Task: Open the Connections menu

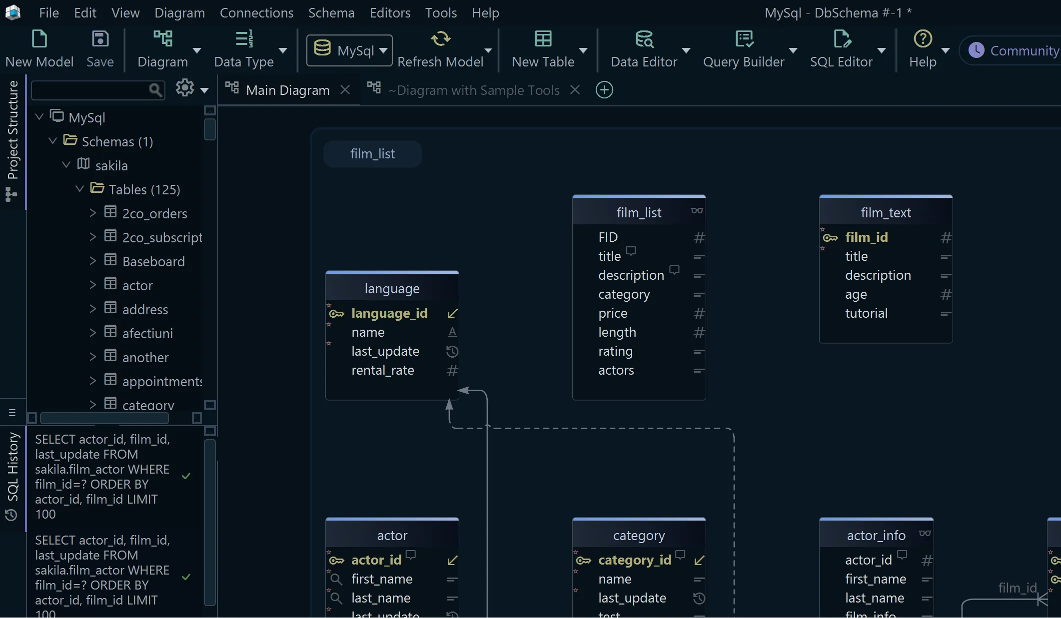Action: coord(256,13)
